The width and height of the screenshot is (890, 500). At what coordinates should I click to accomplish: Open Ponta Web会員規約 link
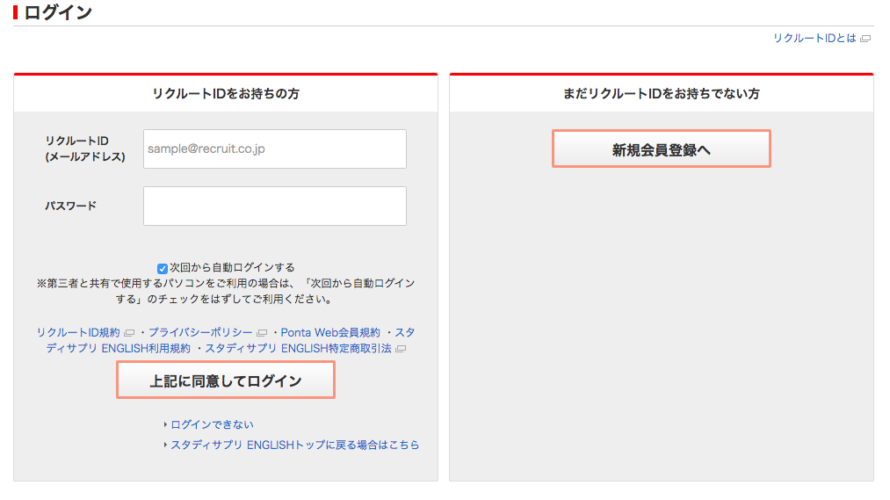330,333
